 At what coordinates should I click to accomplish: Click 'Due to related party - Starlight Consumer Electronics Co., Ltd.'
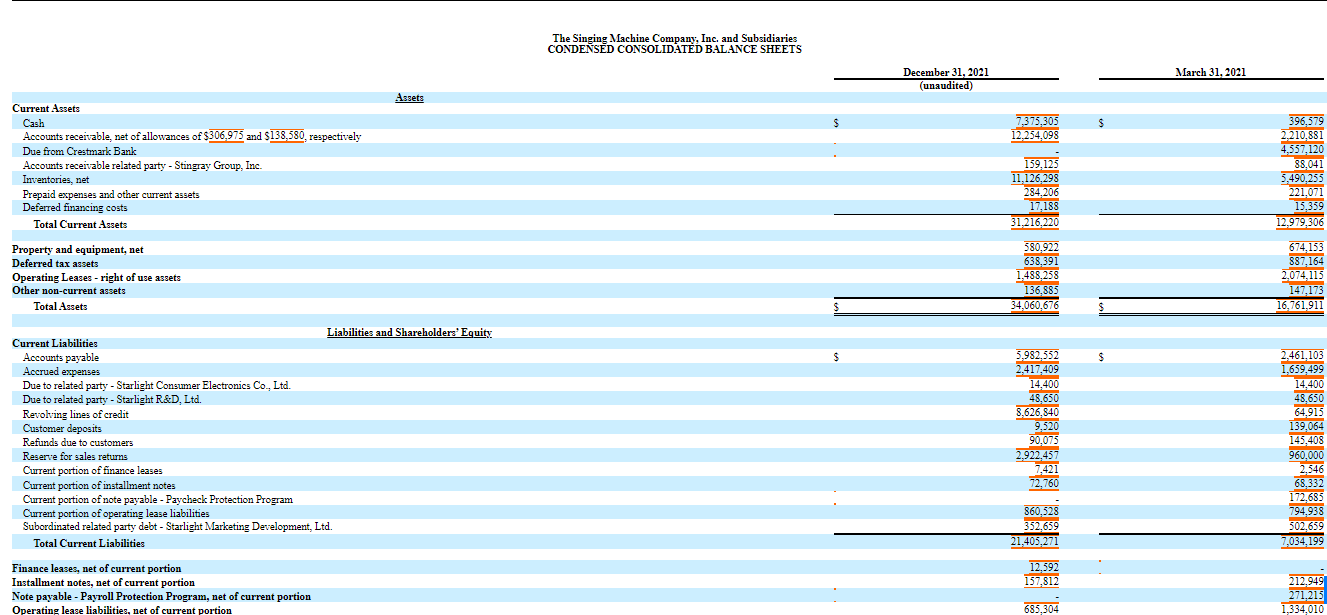tap(157, 385)
